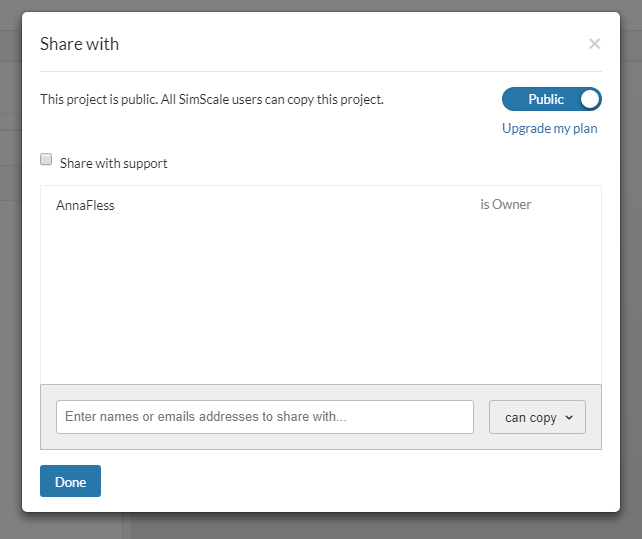Open the Upgrade my plan link
Screen dimensions: 642x539
click(549, 128)
